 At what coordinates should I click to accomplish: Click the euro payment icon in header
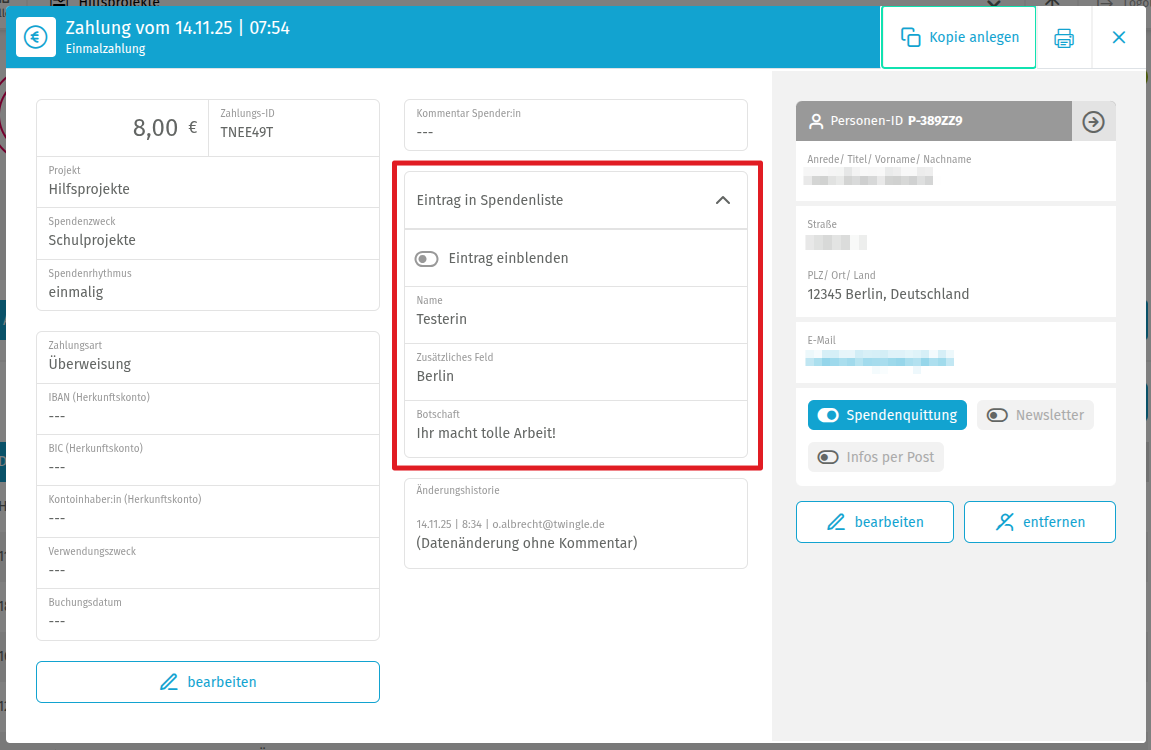coord(36,38)
